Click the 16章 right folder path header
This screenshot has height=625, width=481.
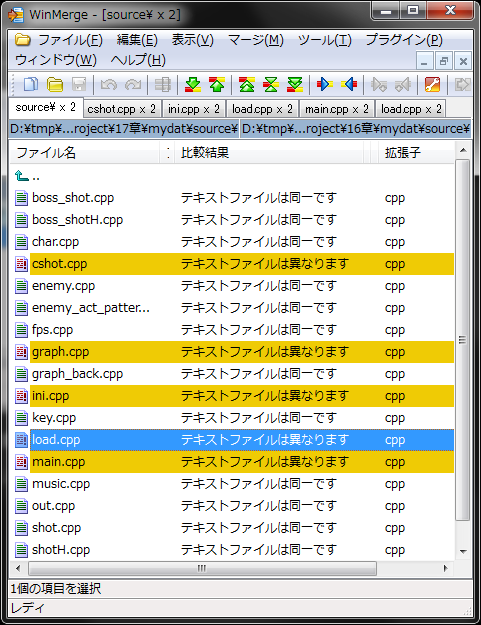pyautogui.click(x=355, y=129)
